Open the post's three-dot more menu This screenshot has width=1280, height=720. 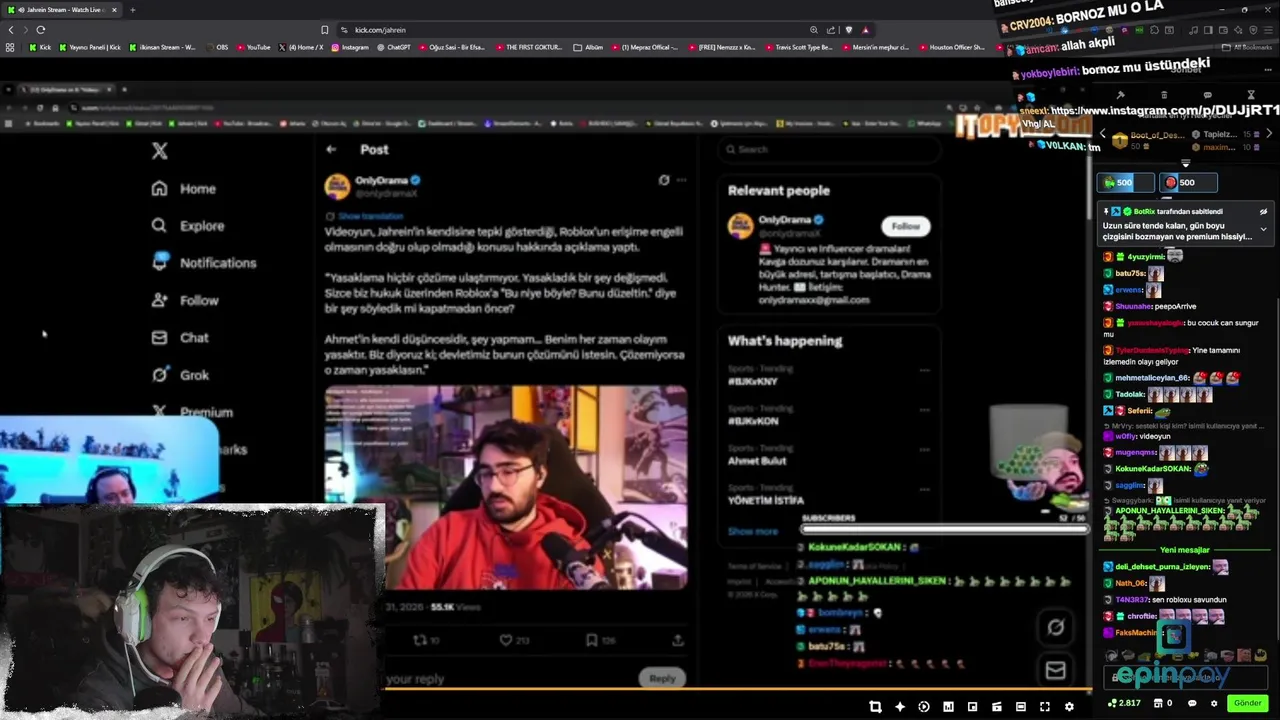coord(682,180)
